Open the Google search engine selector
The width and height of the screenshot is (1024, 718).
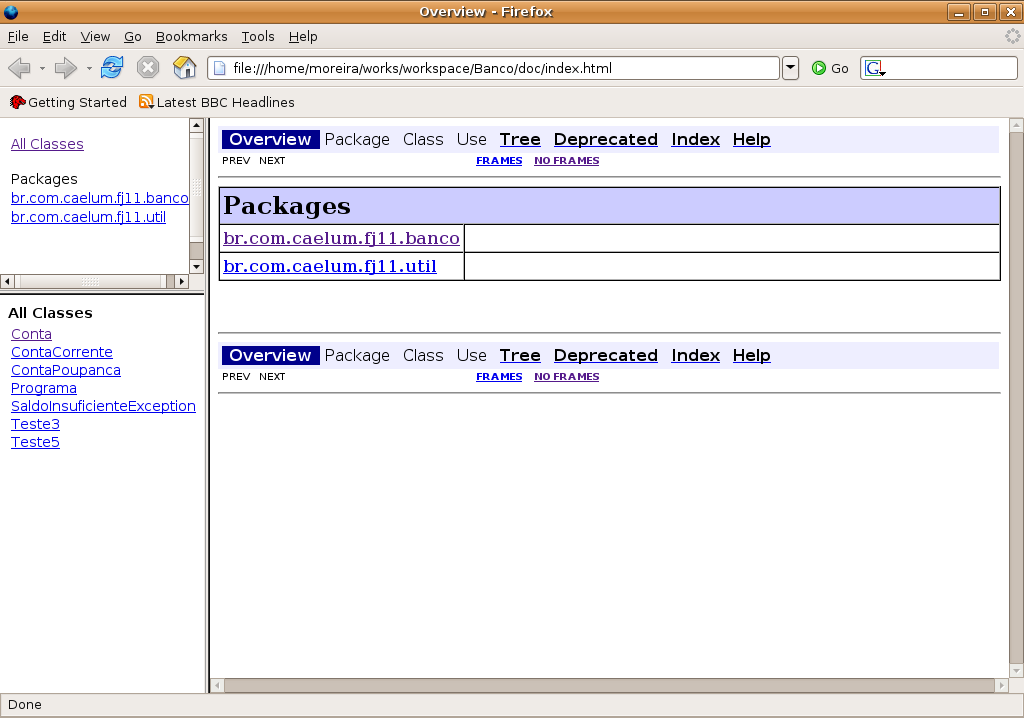coord(875,69)
